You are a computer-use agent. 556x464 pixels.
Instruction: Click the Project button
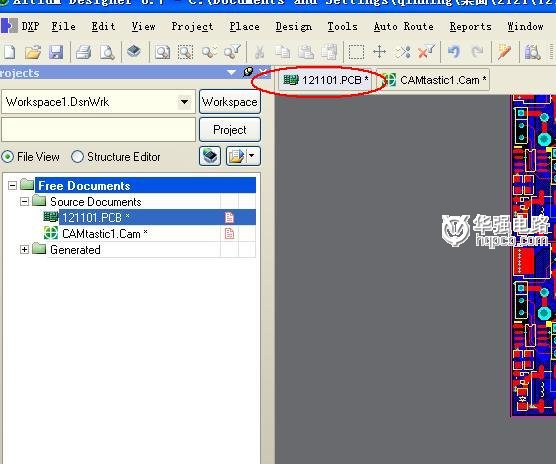(x=230, y=130)
